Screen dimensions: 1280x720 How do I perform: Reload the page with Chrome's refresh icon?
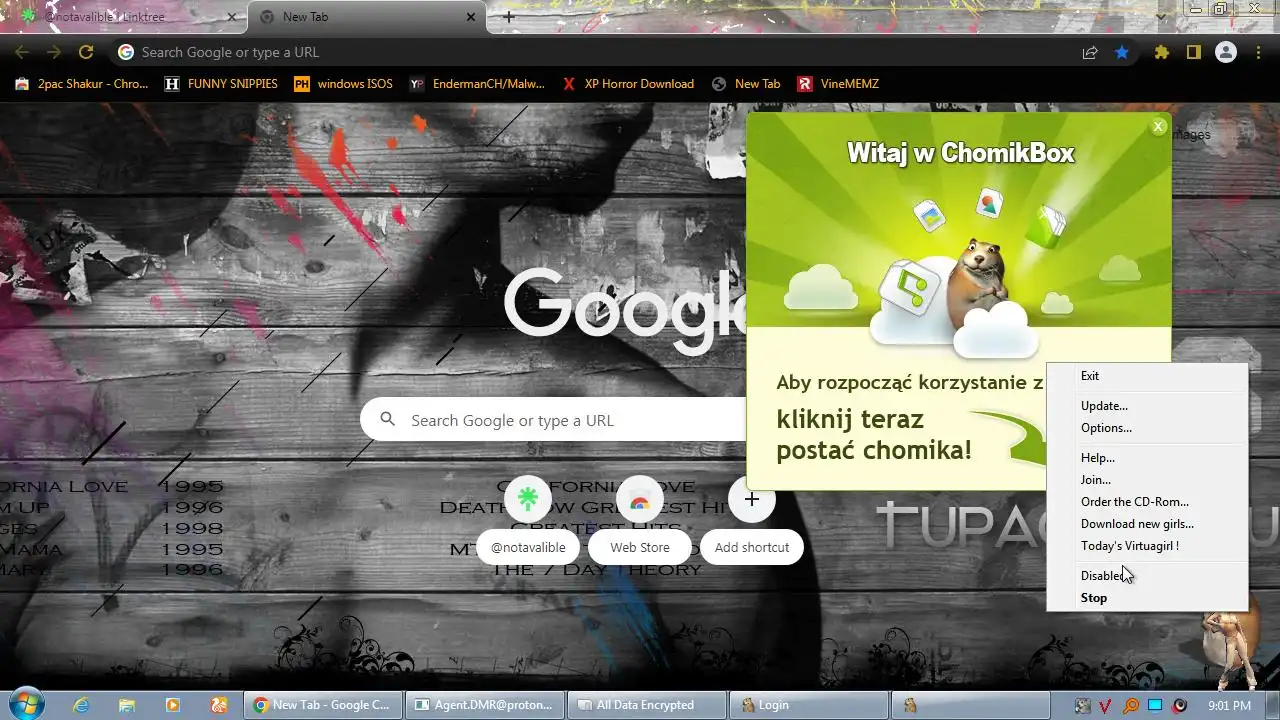point(86,52)
